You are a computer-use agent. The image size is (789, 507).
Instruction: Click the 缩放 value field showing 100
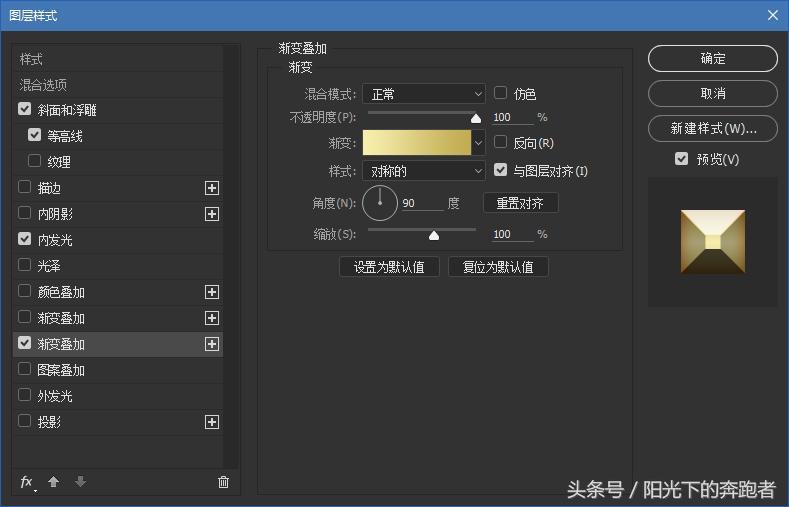[512, 234]
